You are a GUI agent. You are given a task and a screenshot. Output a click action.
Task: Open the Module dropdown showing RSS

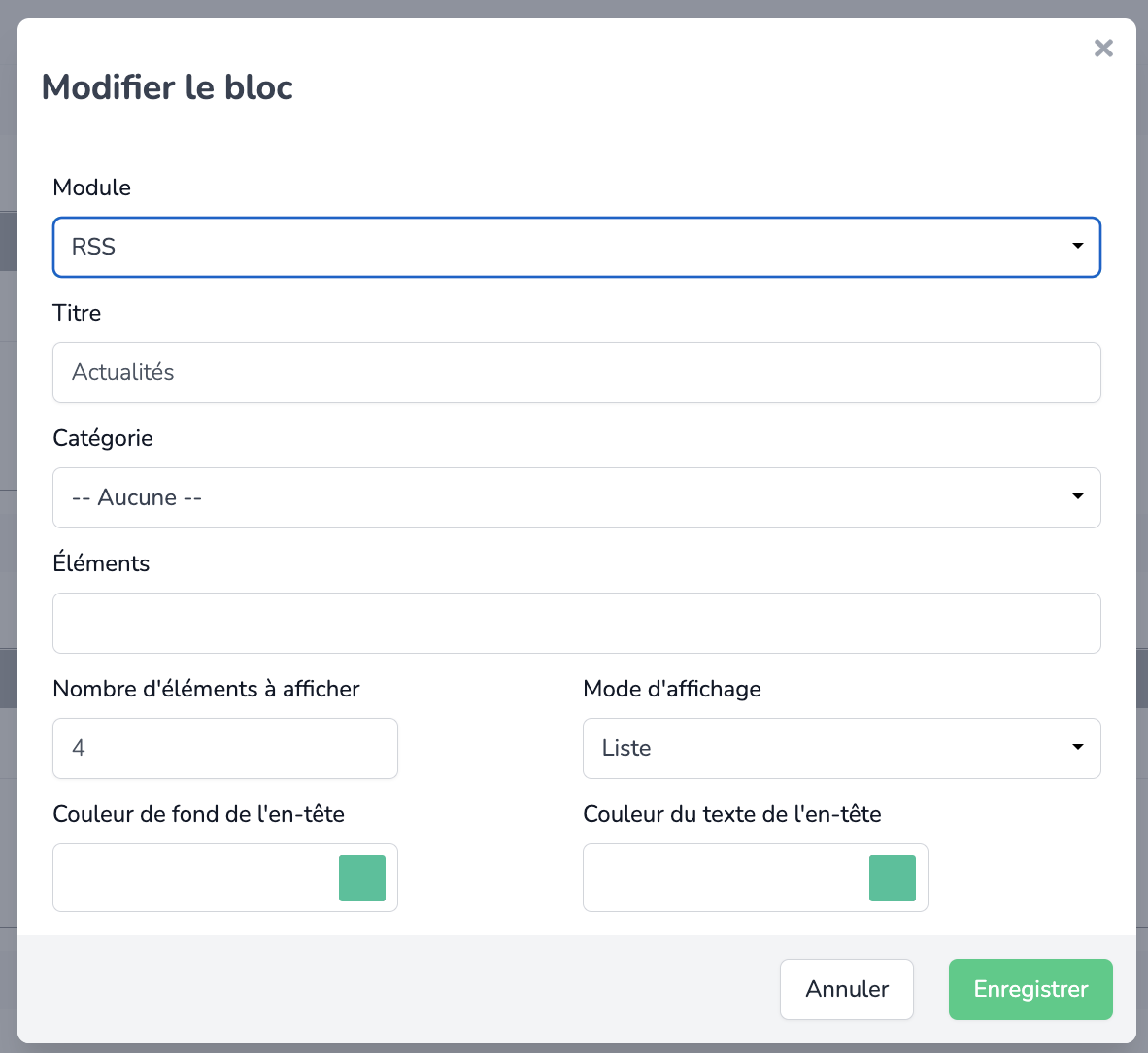coord(576,247)
